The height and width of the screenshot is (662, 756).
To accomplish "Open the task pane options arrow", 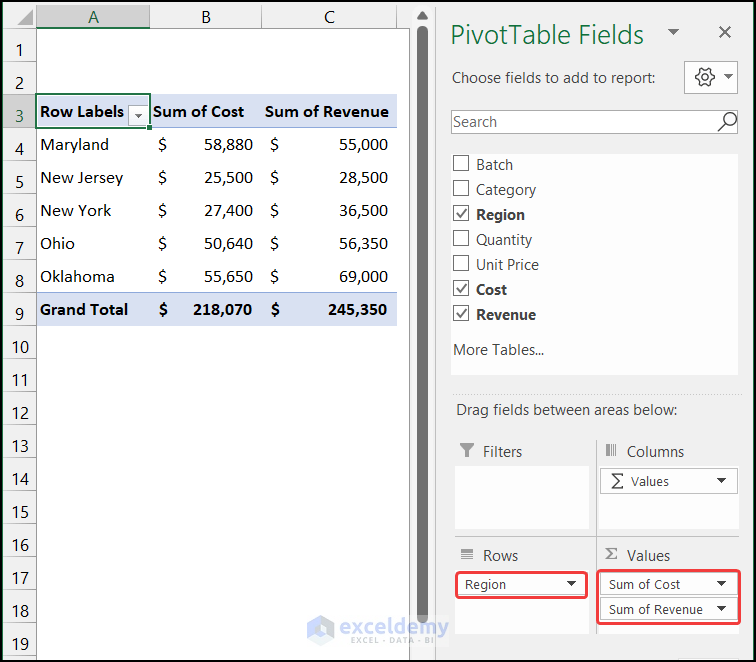I will point(673,33).
